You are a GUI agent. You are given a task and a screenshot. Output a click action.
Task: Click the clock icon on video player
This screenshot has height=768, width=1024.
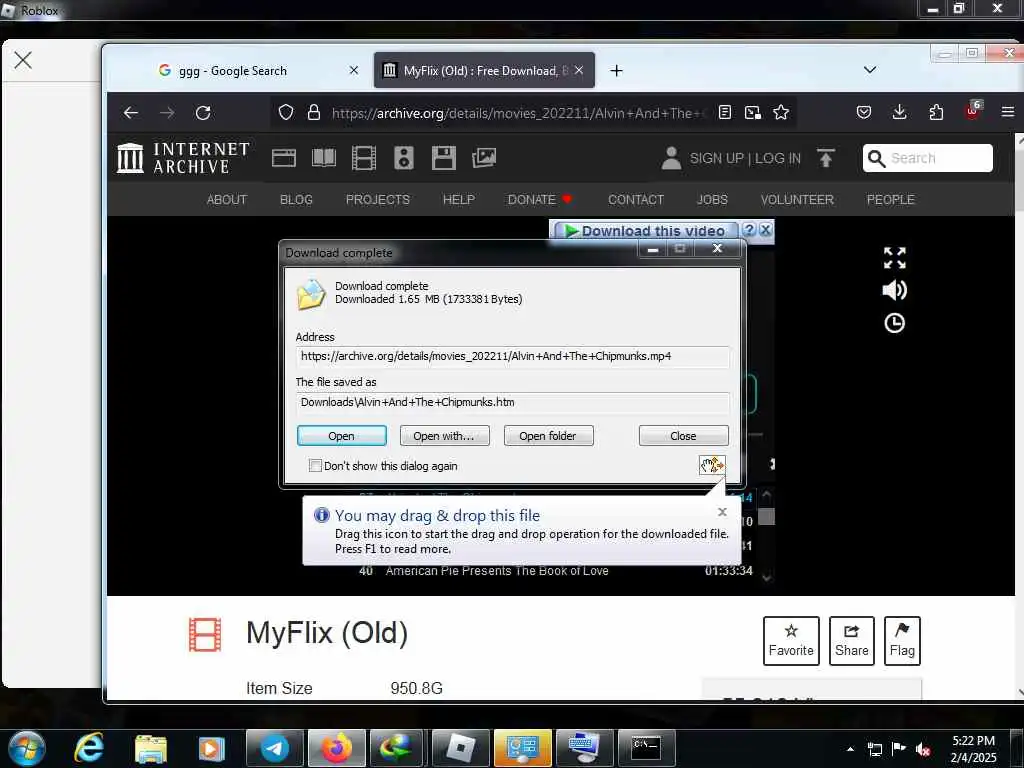pos(895,323)
